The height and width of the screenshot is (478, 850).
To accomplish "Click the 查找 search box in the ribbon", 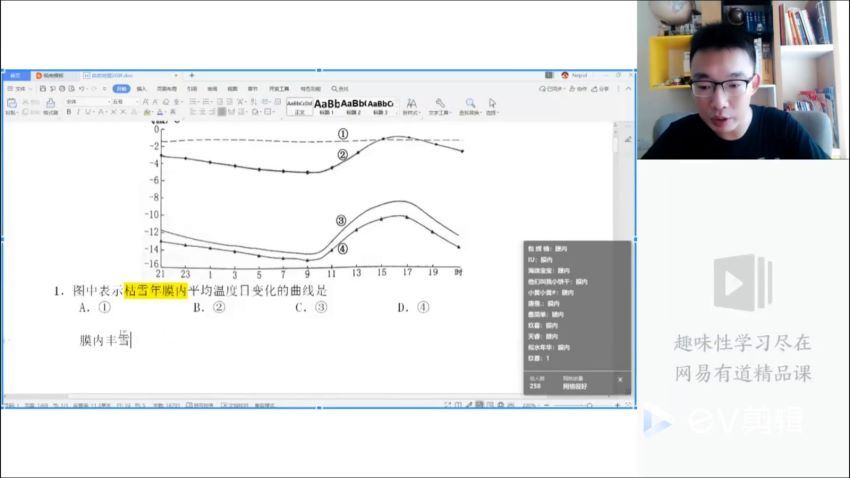I will tap(340, 88).
